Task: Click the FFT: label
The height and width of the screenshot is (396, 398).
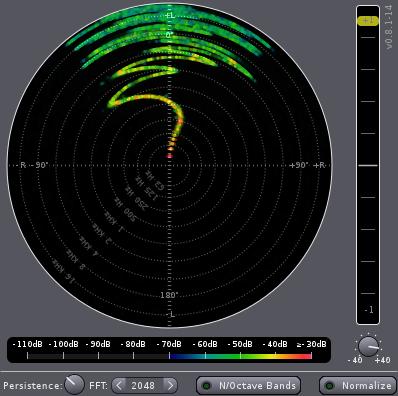Action: pos(98,386)
